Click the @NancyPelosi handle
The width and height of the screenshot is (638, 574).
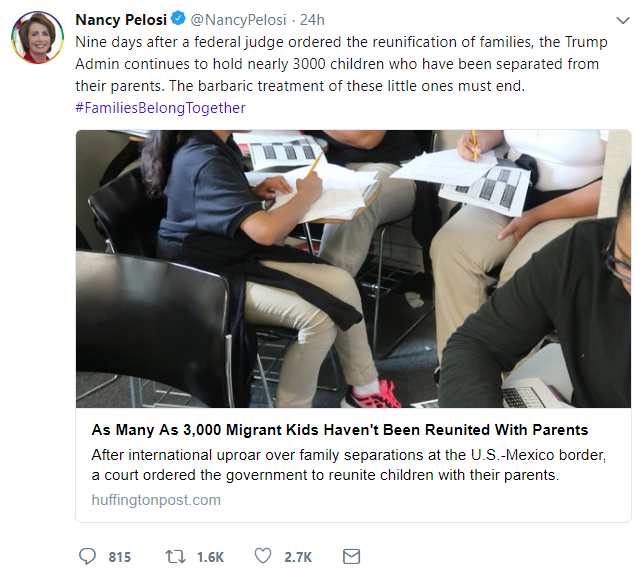point(238,20)
